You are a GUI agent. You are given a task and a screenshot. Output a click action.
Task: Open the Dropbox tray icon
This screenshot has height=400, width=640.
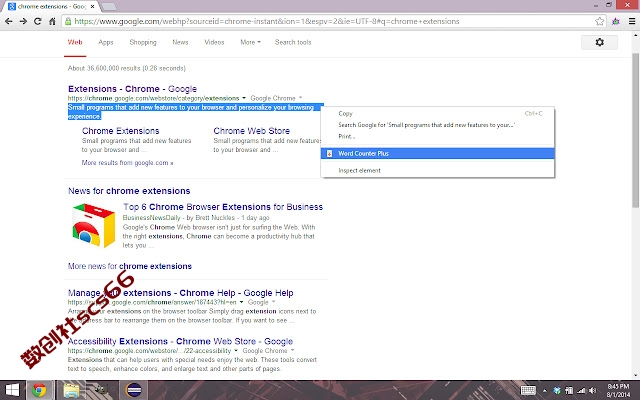click(557, 391)
